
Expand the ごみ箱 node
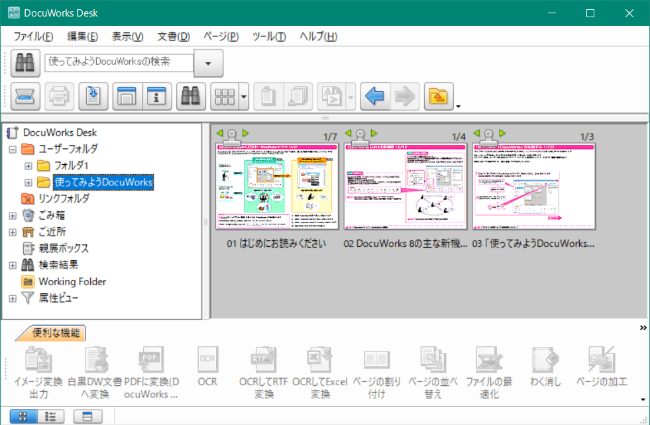pos(12,216)
